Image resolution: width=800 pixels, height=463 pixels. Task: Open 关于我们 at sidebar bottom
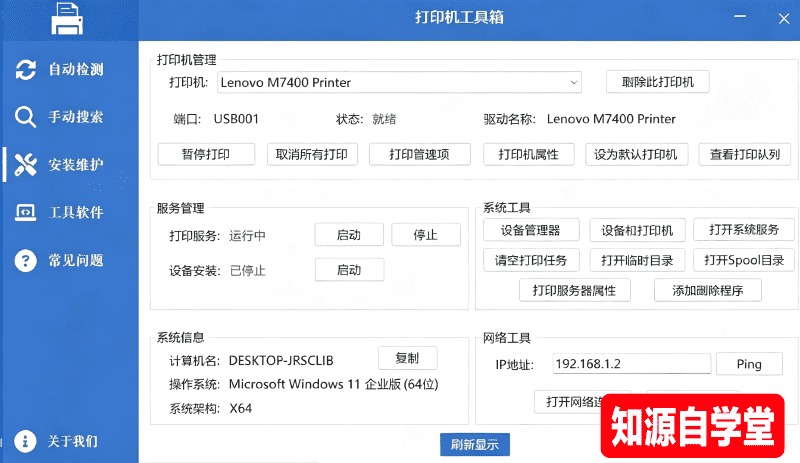tap(70, 441)
